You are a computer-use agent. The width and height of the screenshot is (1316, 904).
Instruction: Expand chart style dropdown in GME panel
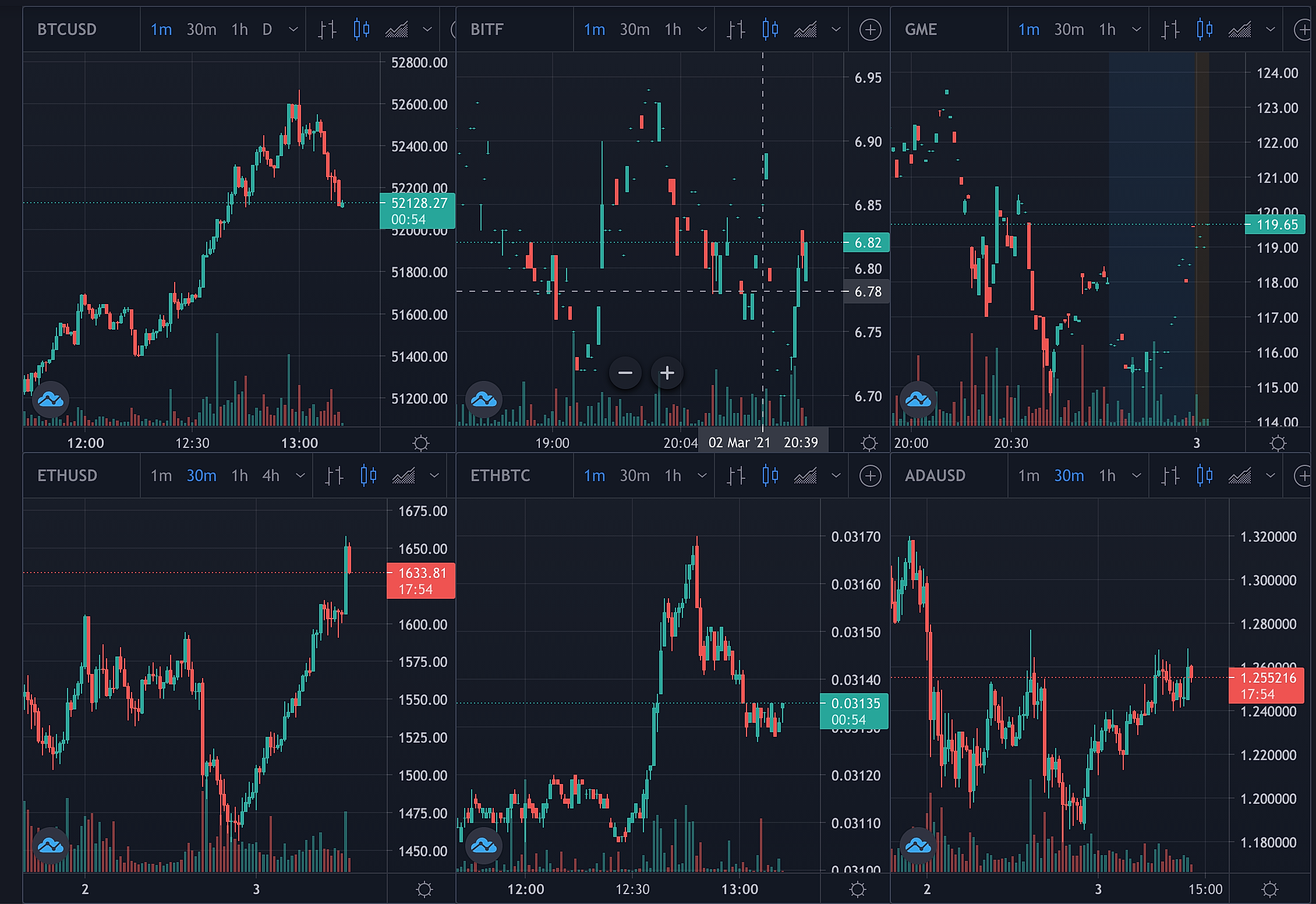coord(1271,29)
